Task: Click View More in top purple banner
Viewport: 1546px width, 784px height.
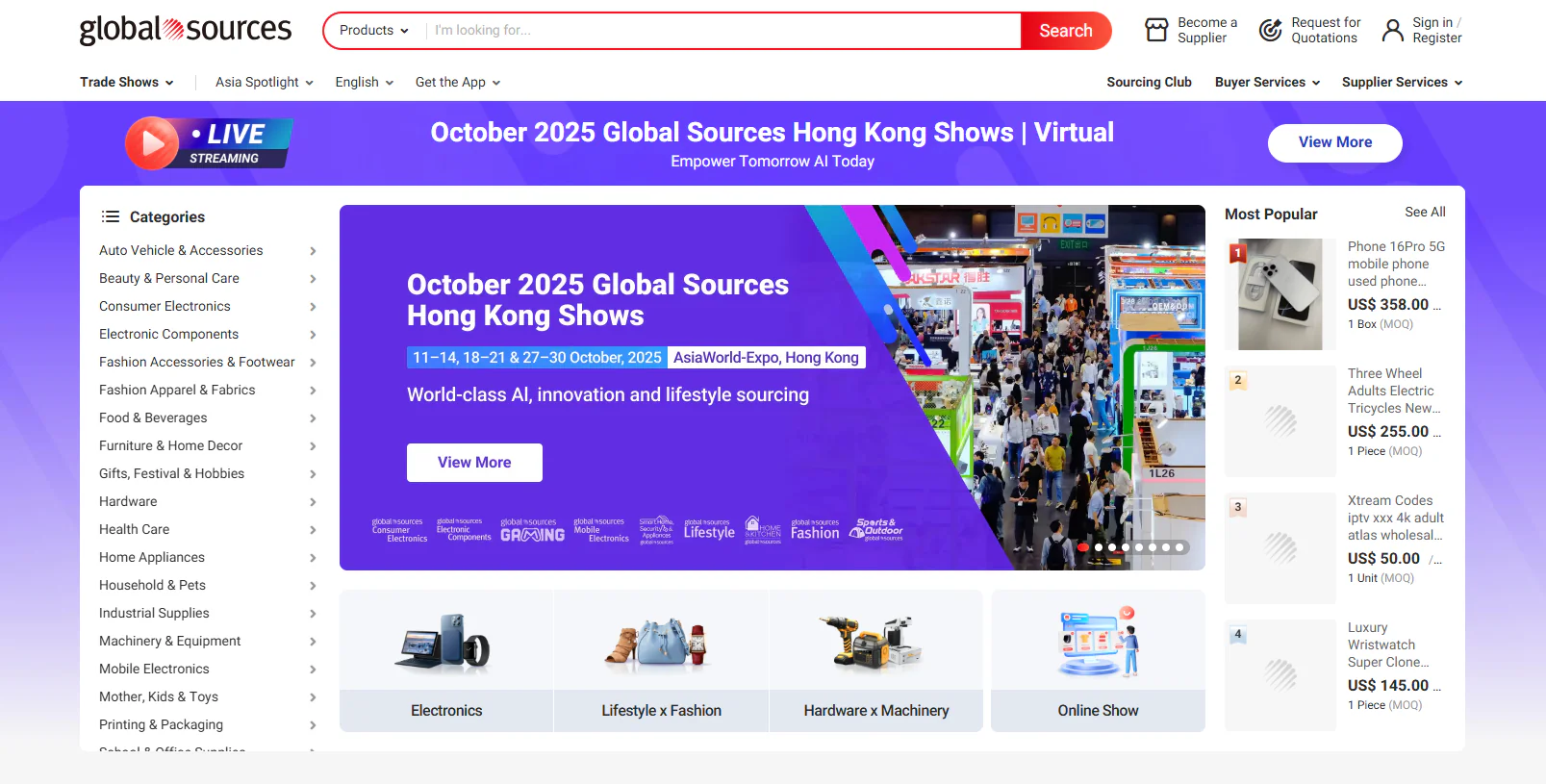Action: (x=1335, y=142)
